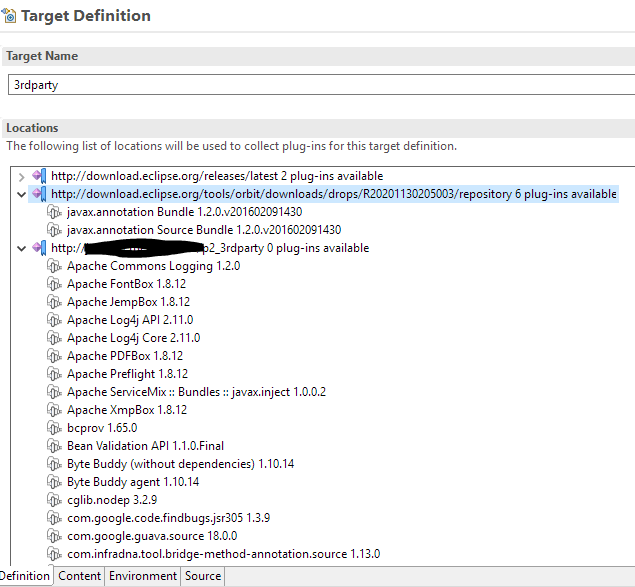Select Apache Log4j API 2.11.0 entry

[130, 320]
